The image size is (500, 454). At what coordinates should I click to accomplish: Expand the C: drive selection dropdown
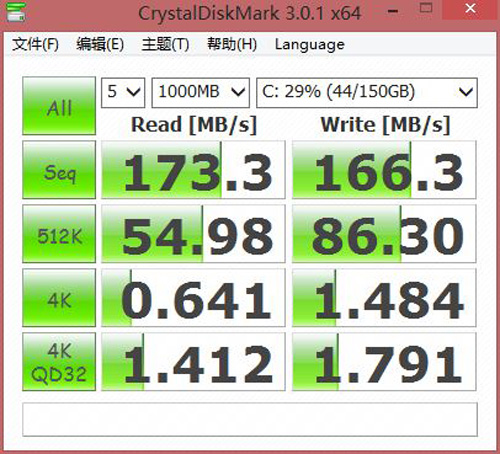tap(367, 93)
